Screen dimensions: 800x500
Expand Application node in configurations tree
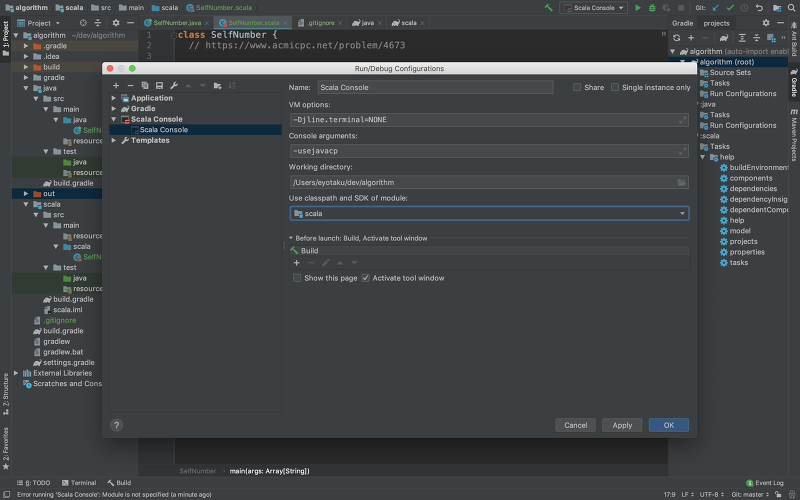114,98
